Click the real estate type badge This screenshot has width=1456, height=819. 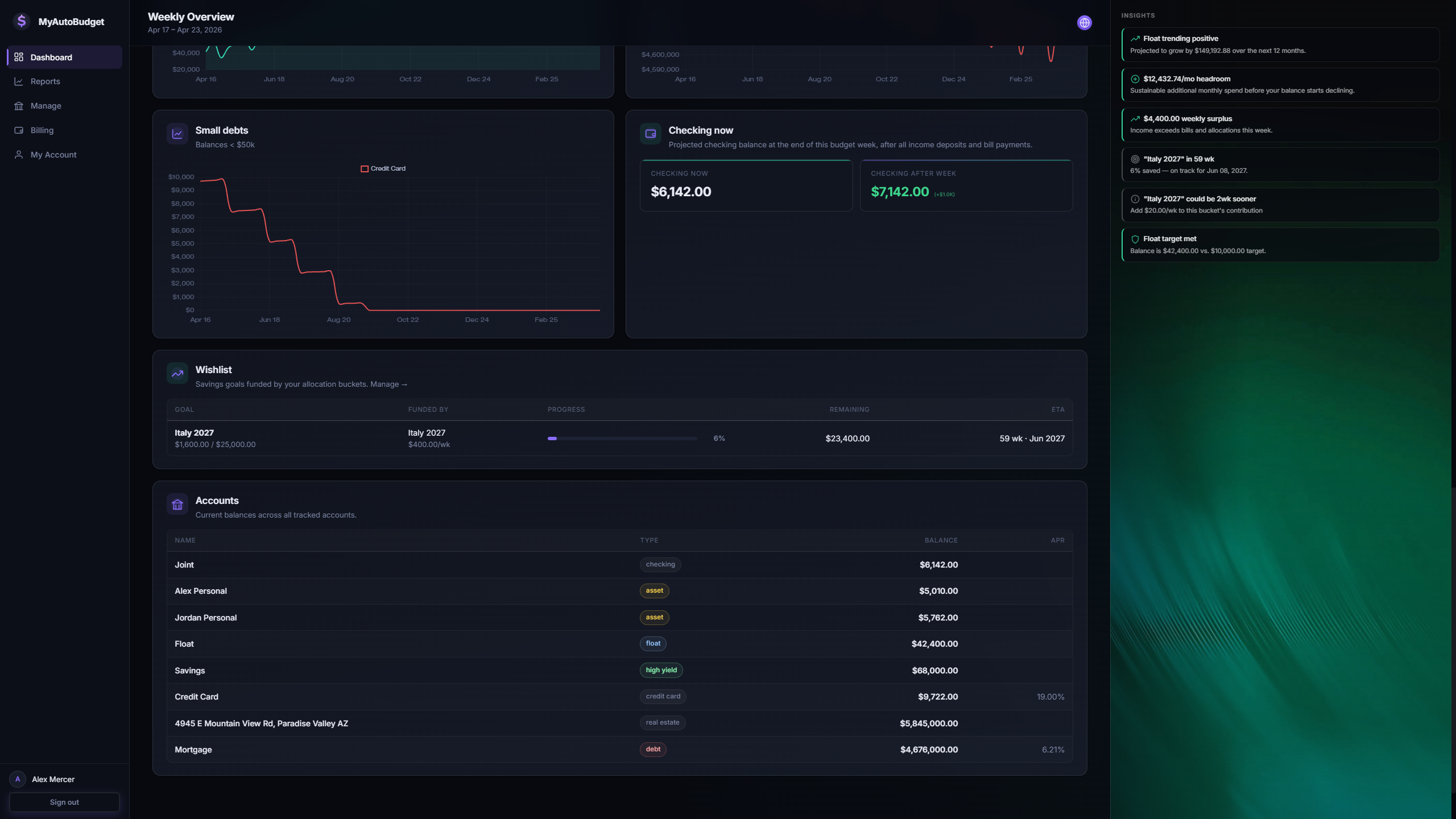click(x=663, y=722)
